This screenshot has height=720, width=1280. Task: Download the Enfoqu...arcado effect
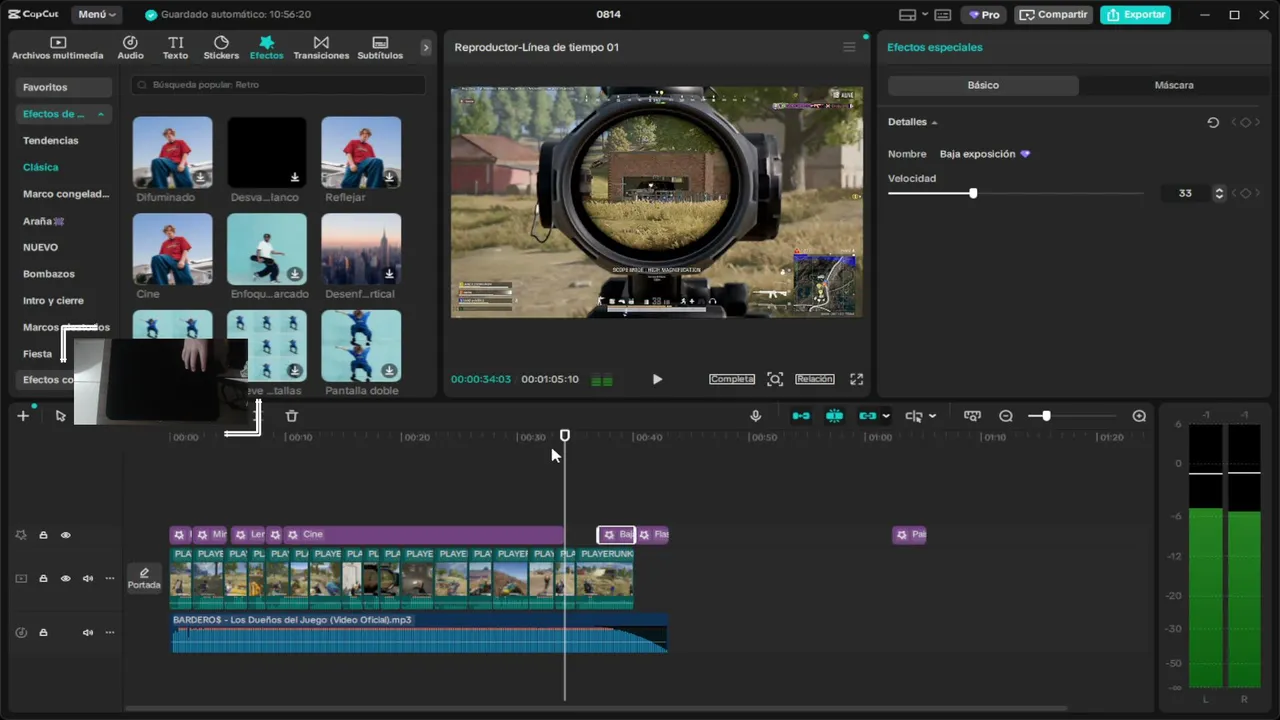point(295,274)
